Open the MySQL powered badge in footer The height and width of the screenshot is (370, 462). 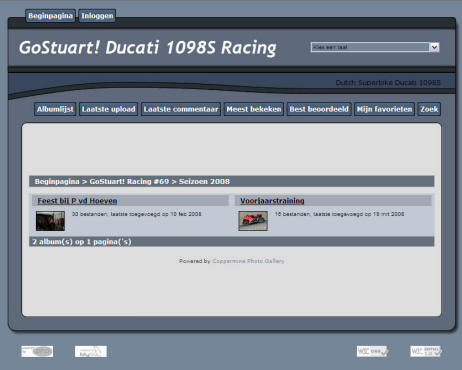(91, 351)
